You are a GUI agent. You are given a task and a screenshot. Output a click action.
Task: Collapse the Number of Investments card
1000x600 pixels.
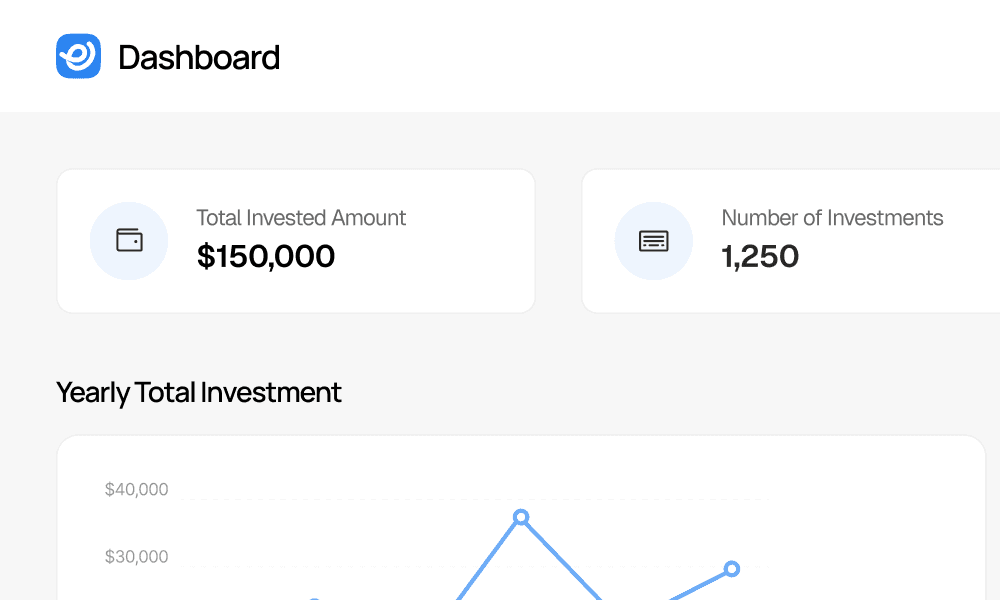tap(790, 240)
